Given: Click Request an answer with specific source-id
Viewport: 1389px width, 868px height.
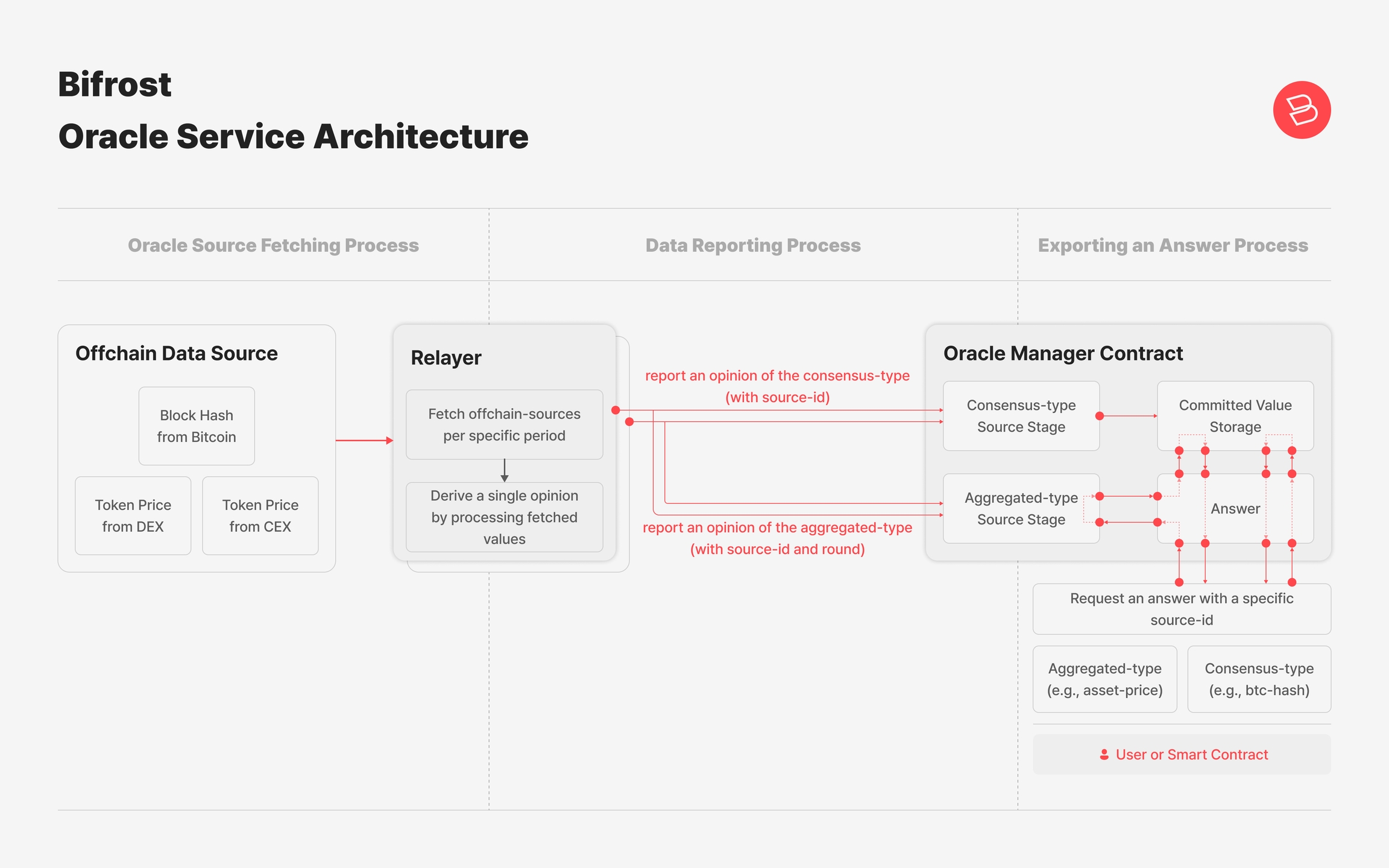Looking at the screenshot, I should click(x=1181, y=609).
